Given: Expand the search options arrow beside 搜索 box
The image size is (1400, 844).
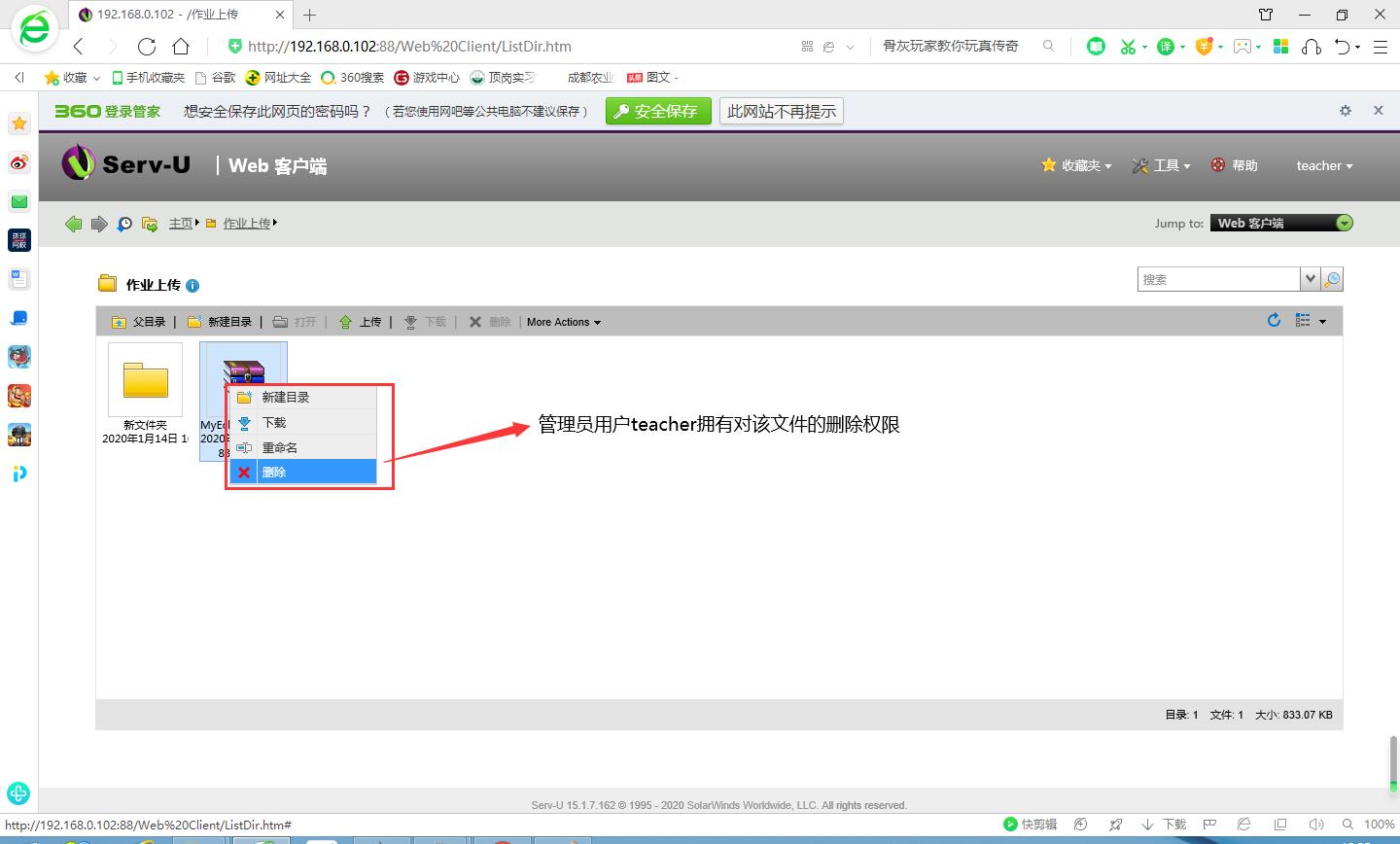Looking at the screenshot, I should (x=1311, y=279).
